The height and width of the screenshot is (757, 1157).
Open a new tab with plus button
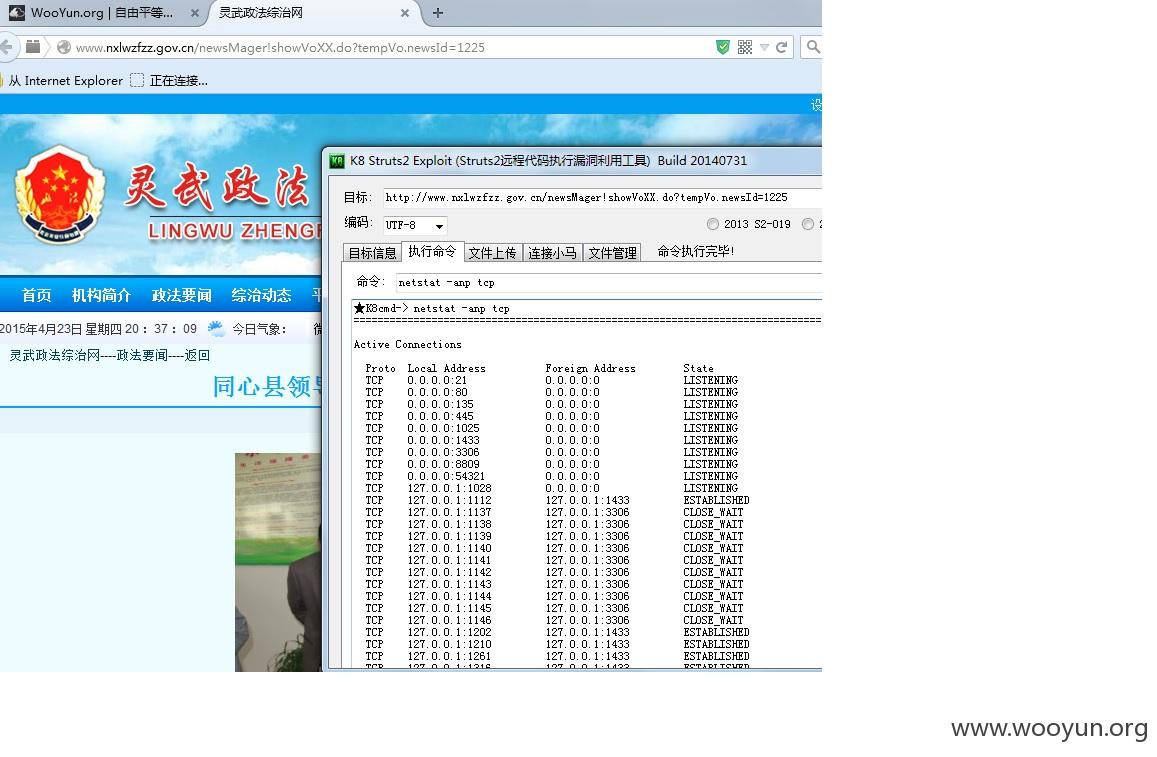(438, 13)
